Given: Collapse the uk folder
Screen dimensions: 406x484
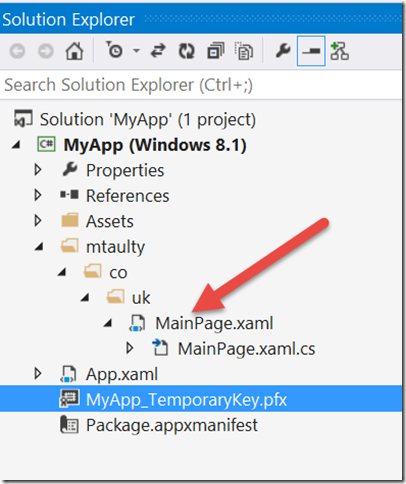Looking at the screenshot, I should [x=85, y=297].
